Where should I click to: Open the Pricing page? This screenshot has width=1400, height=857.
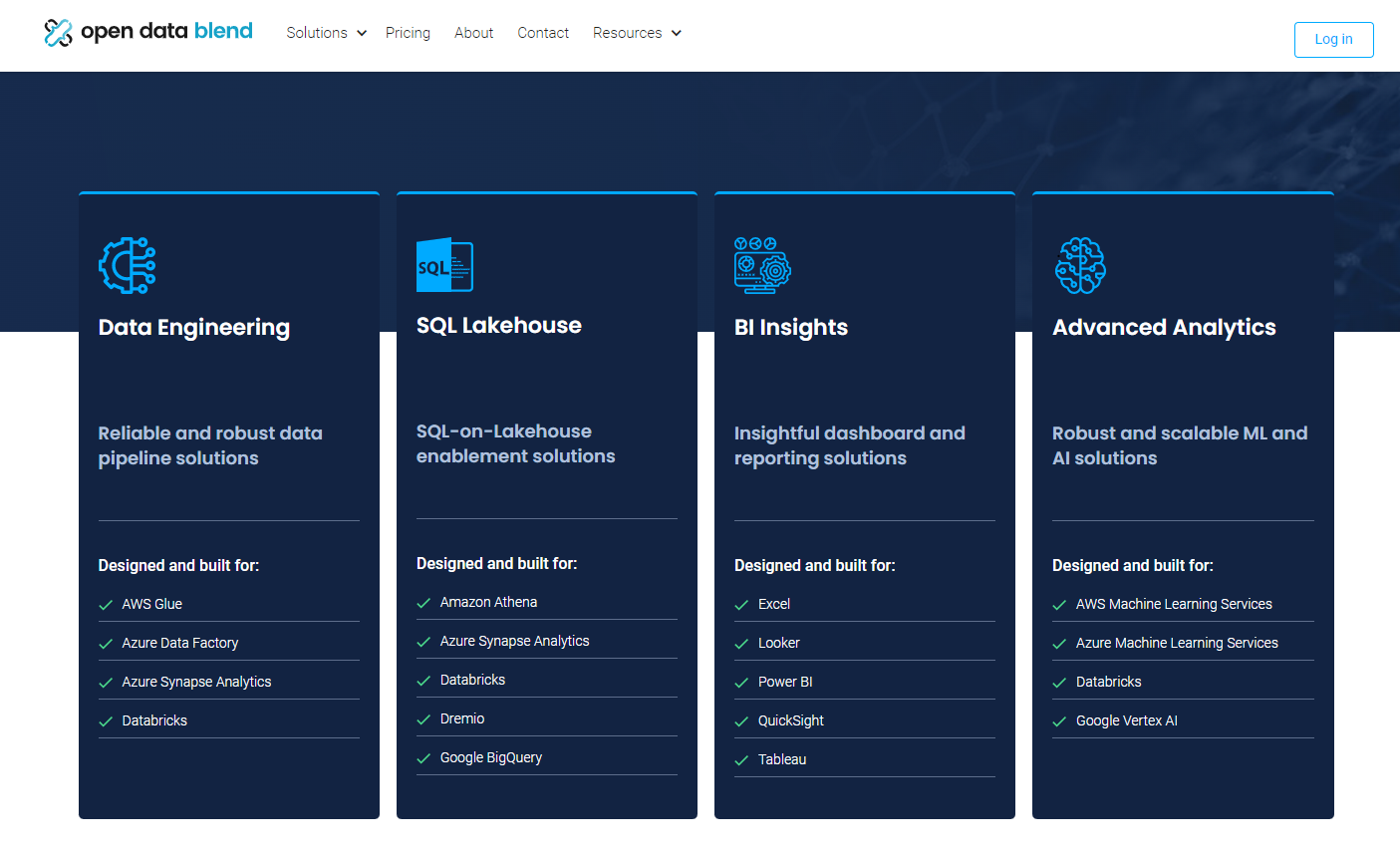click(x=408, y=33)
